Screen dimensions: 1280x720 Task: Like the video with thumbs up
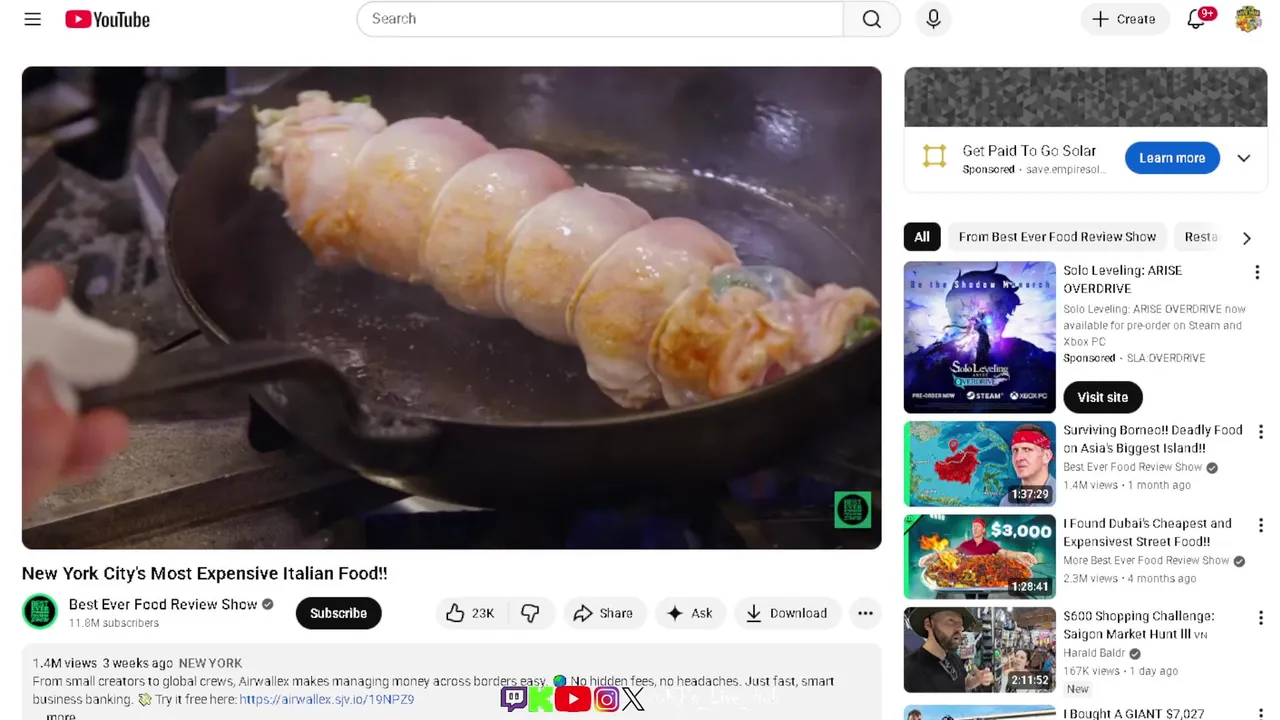(470, 613)
